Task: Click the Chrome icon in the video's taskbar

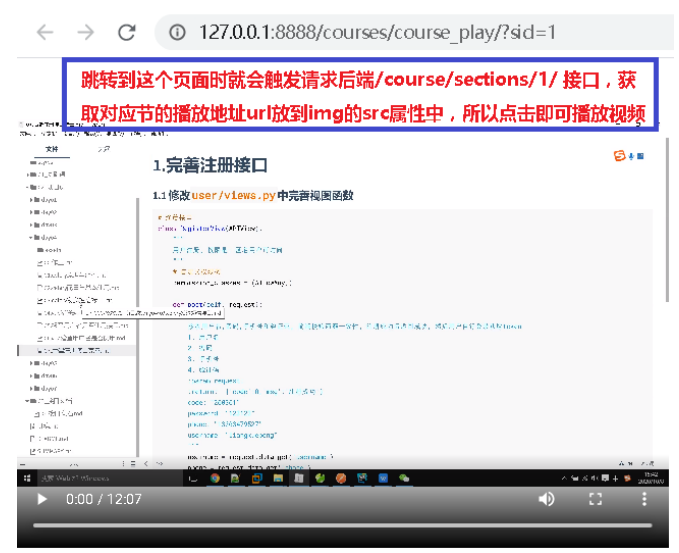Action: click(215, 478)
